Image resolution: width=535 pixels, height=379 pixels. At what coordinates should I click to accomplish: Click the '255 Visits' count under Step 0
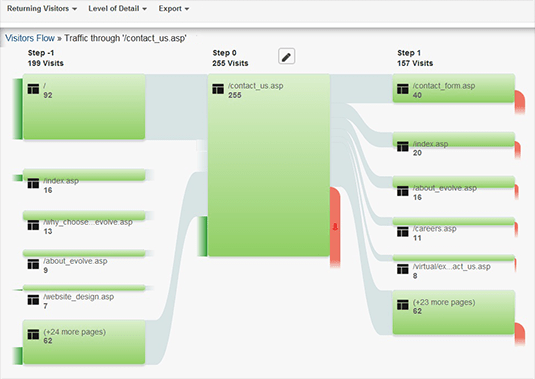coord(230,63)
